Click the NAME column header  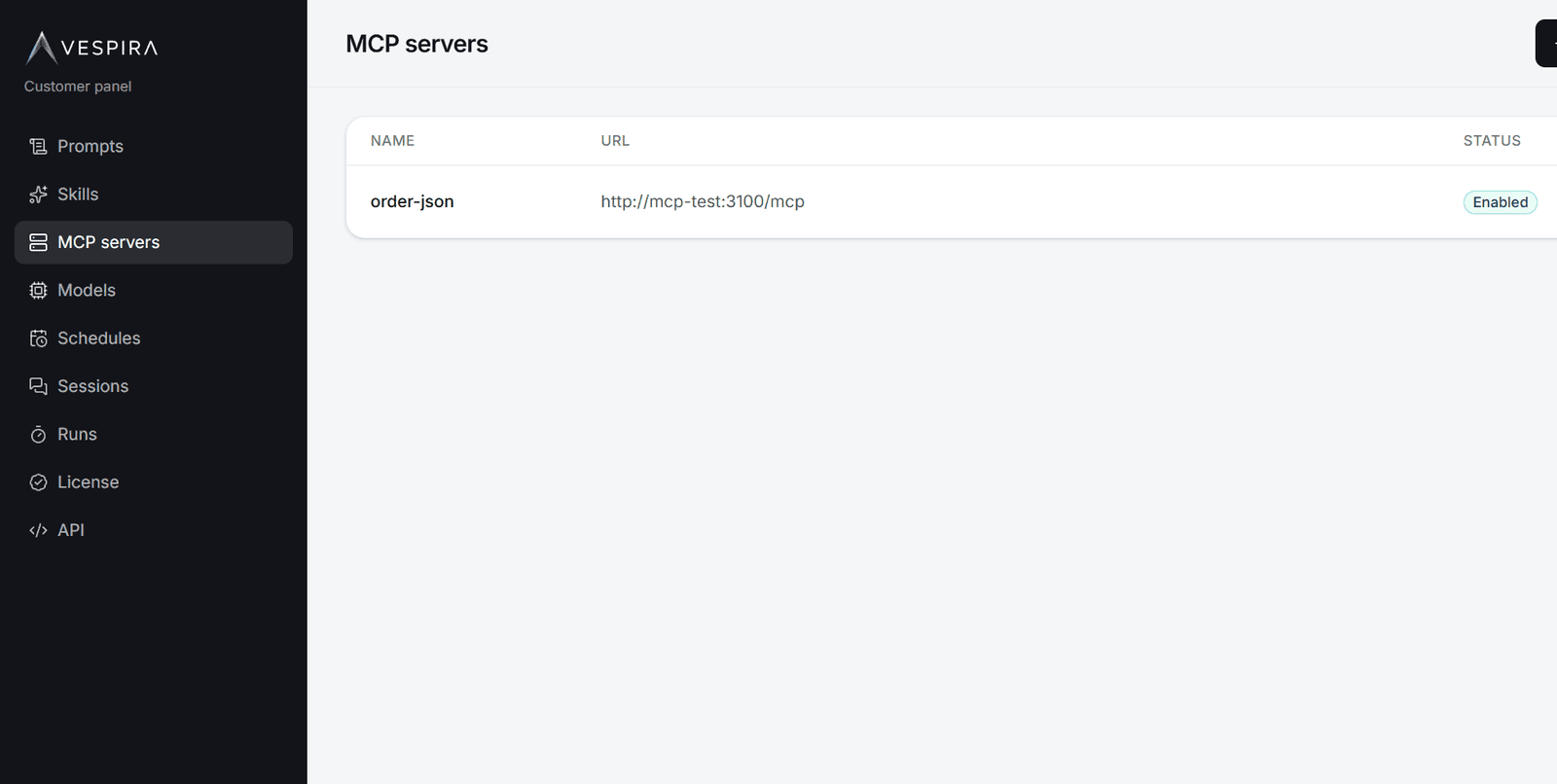(x=392, y=141)
